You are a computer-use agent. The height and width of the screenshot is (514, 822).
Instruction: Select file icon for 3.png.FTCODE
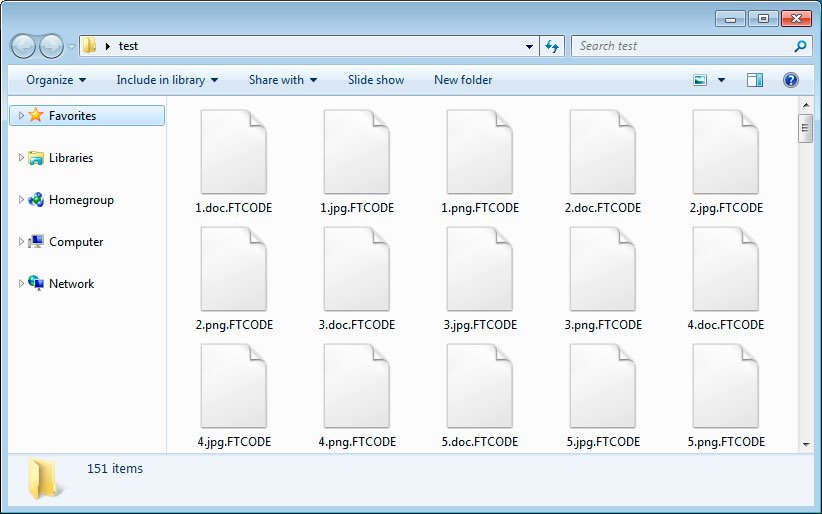[603, 269]
